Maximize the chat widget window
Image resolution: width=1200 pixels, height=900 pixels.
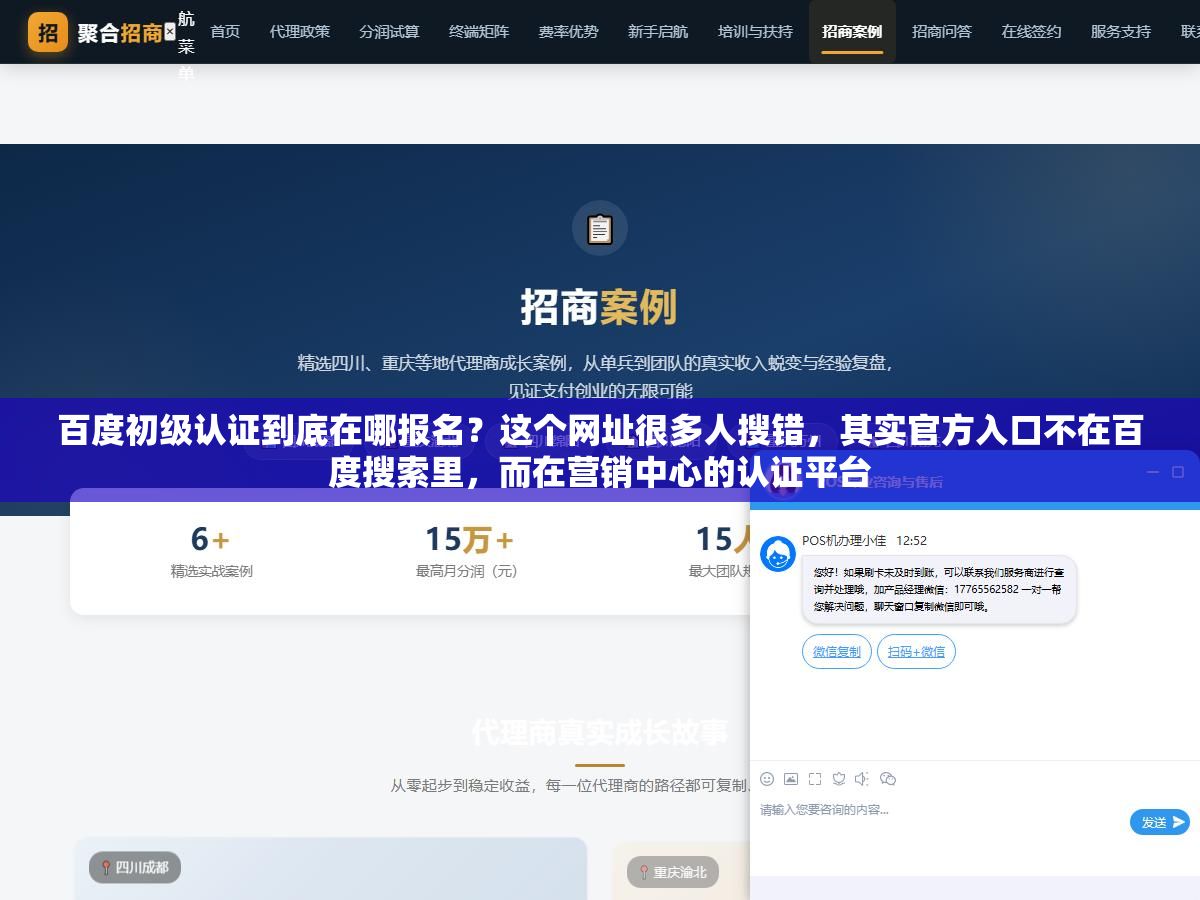[1178, 472]
